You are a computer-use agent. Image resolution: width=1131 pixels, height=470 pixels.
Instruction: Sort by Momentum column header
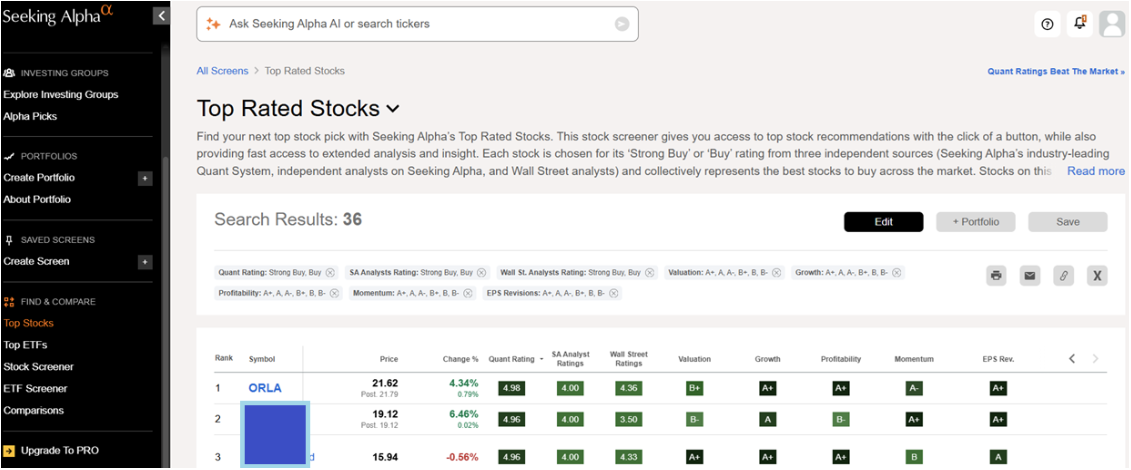click(x=914, y=359)
